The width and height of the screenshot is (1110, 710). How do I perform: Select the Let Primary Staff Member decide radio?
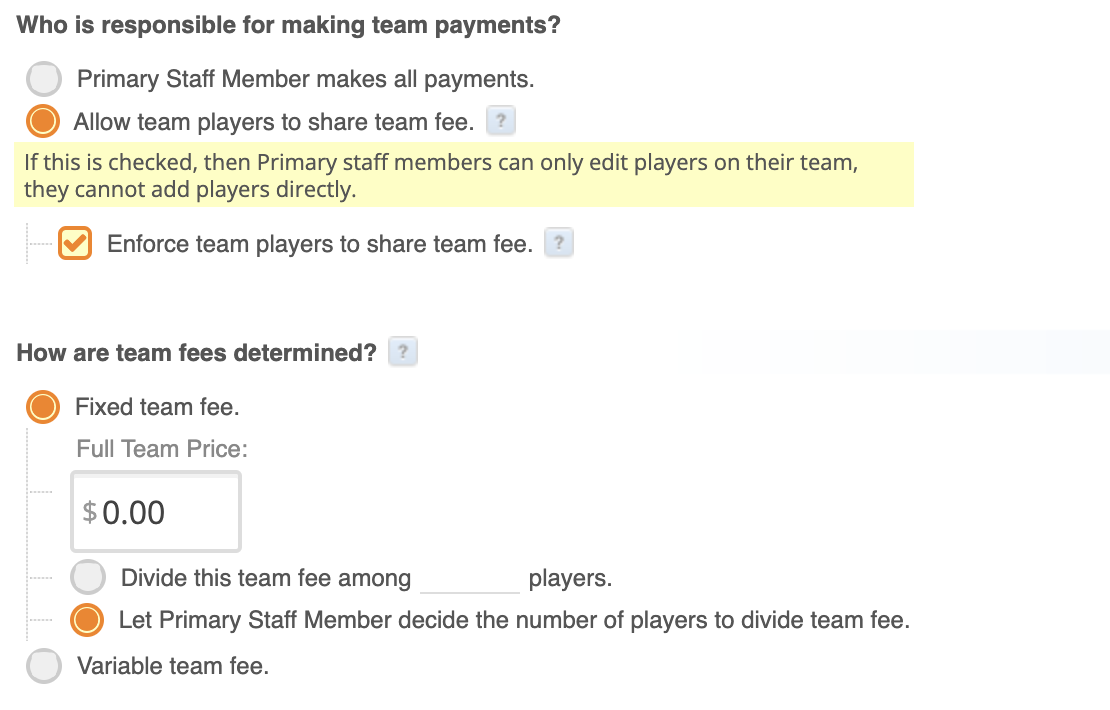tap(87, 620)
